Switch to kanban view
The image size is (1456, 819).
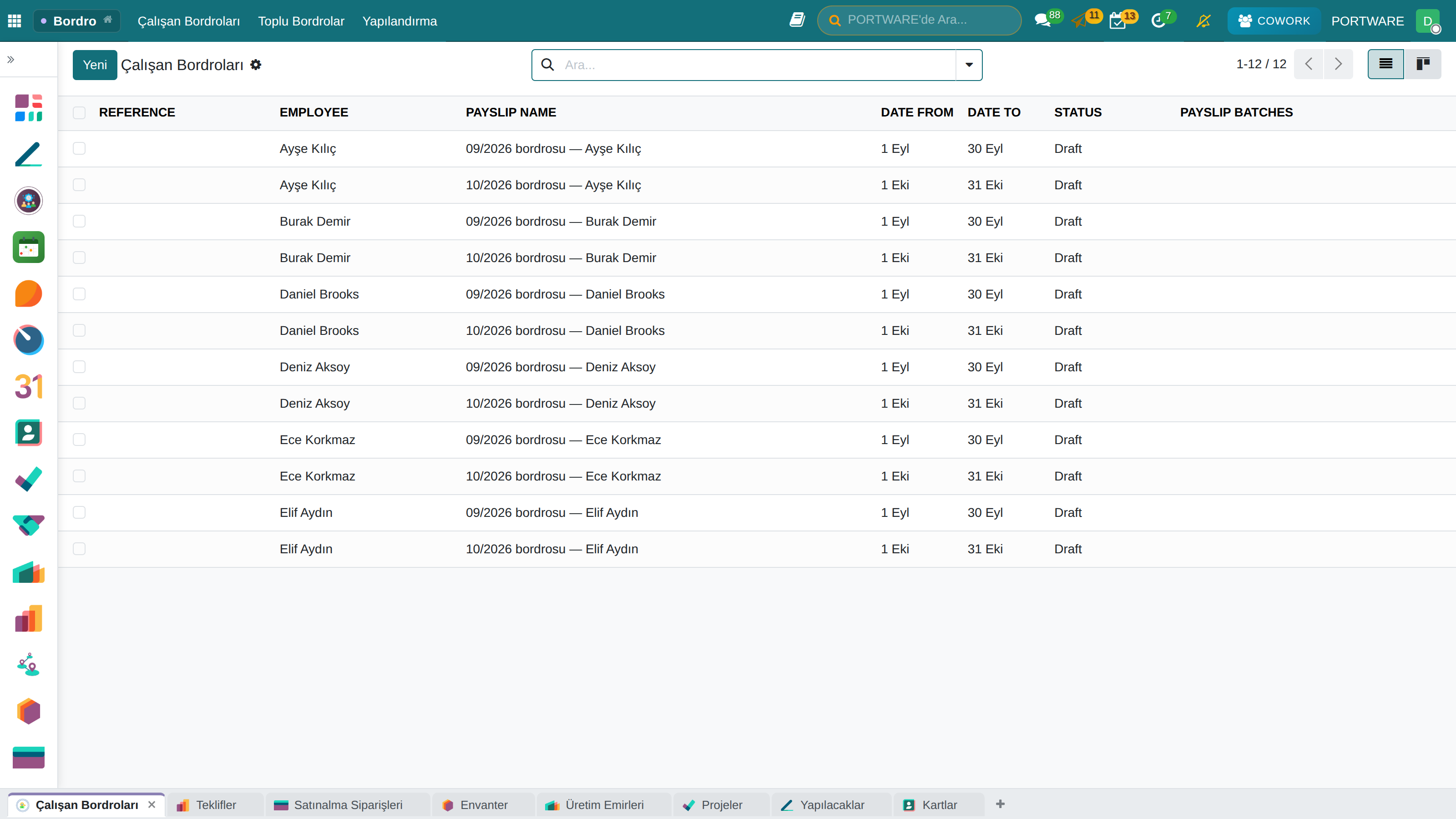pos(1423,64)
